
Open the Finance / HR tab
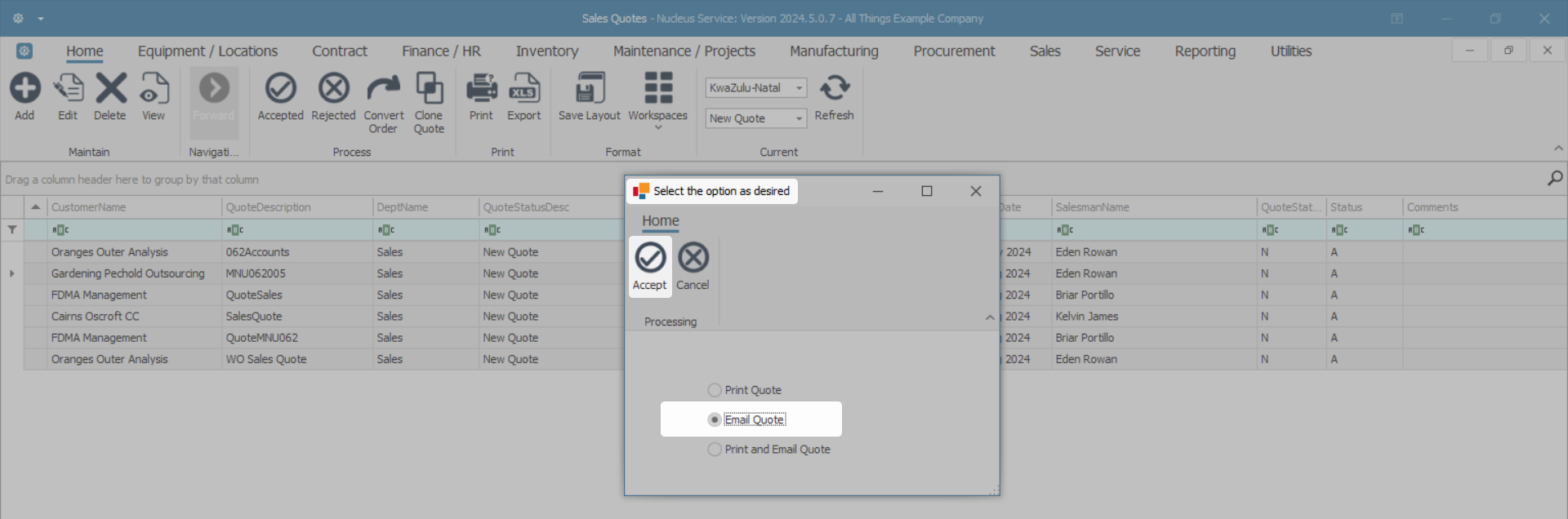(x=441, y=51)
